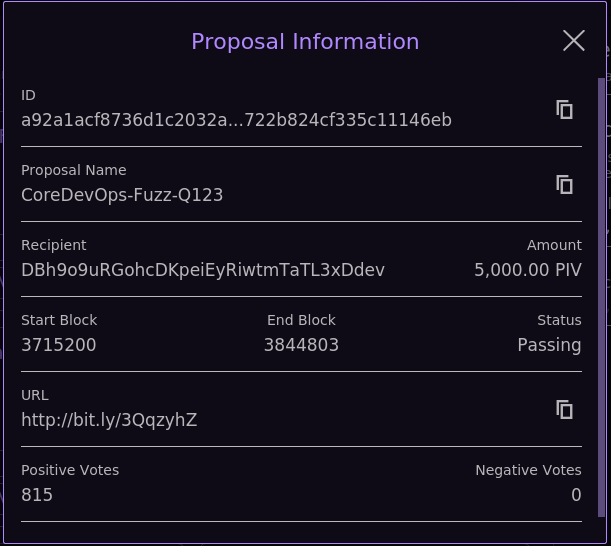Click the CoreDevOps-Fuzz-Q123 proposal name

coord(122,195)
